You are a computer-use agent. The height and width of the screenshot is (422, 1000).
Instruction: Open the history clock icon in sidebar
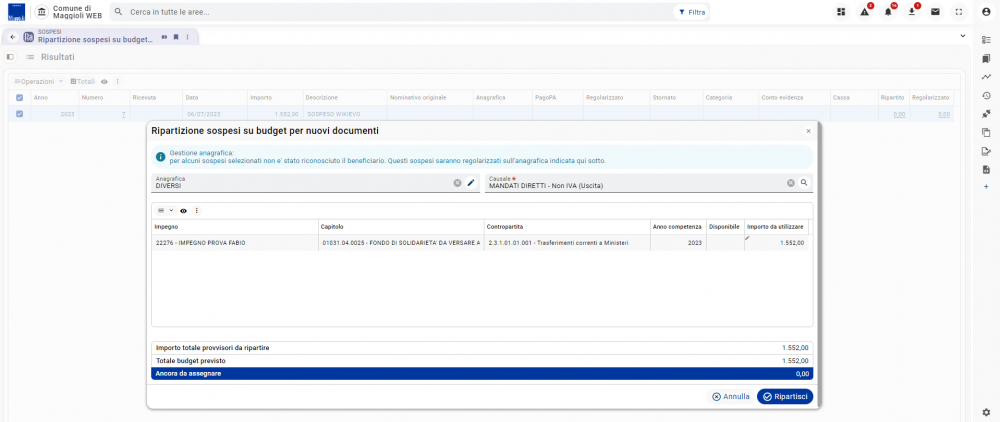click(986, 96)
